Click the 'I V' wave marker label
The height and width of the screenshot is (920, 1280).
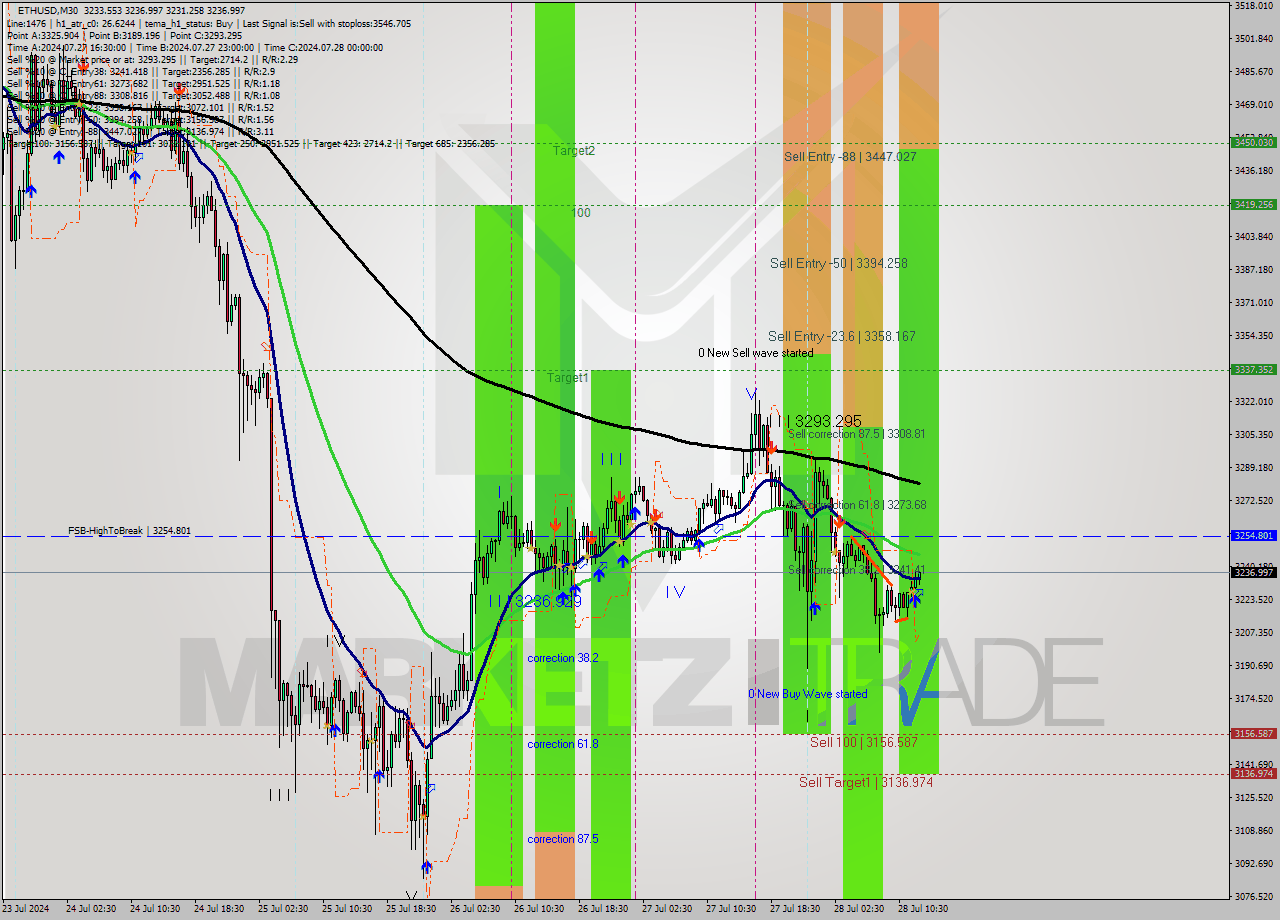coord(675,592)
